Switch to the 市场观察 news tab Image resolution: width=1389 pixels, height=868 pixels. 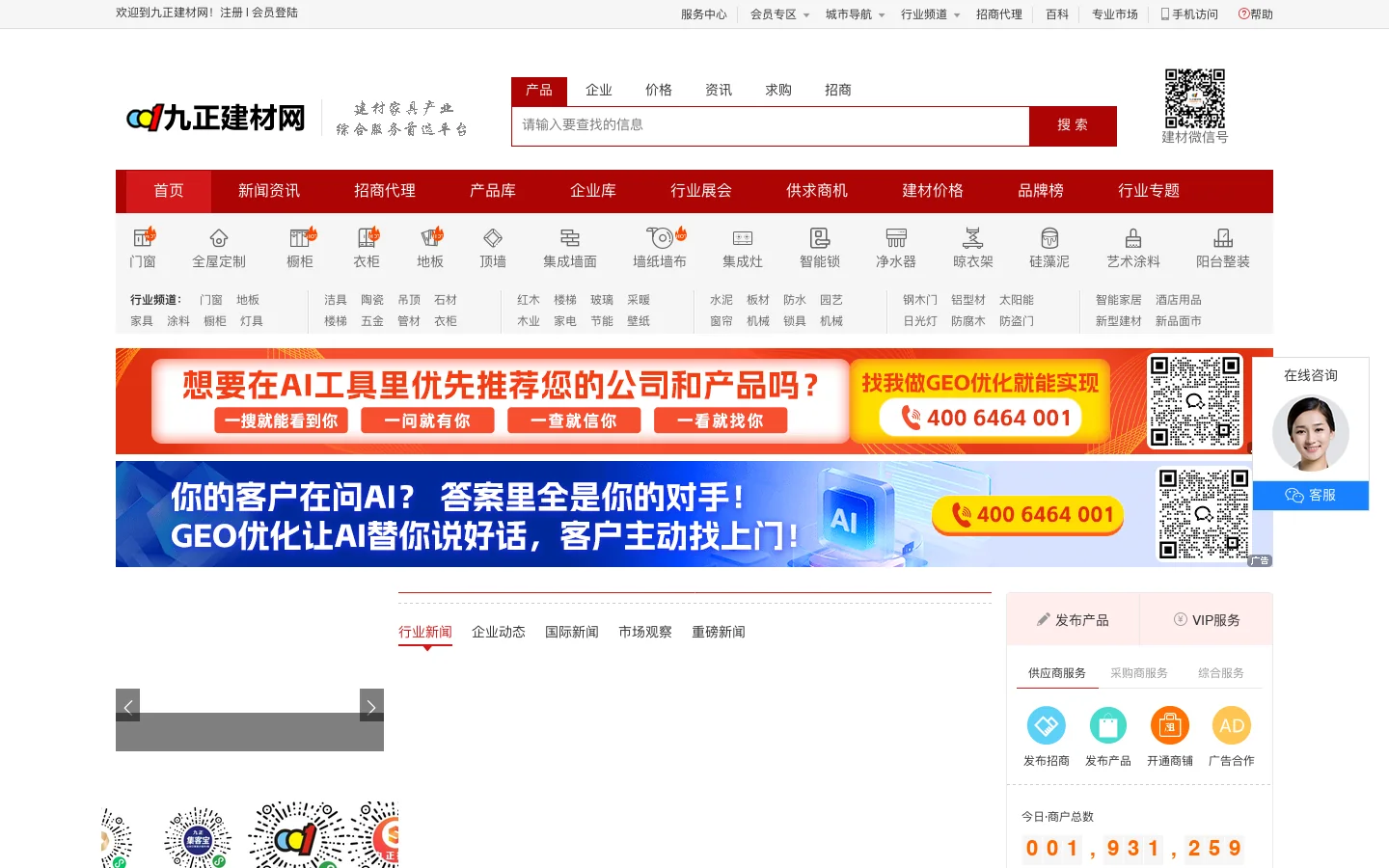pos(645,633)
